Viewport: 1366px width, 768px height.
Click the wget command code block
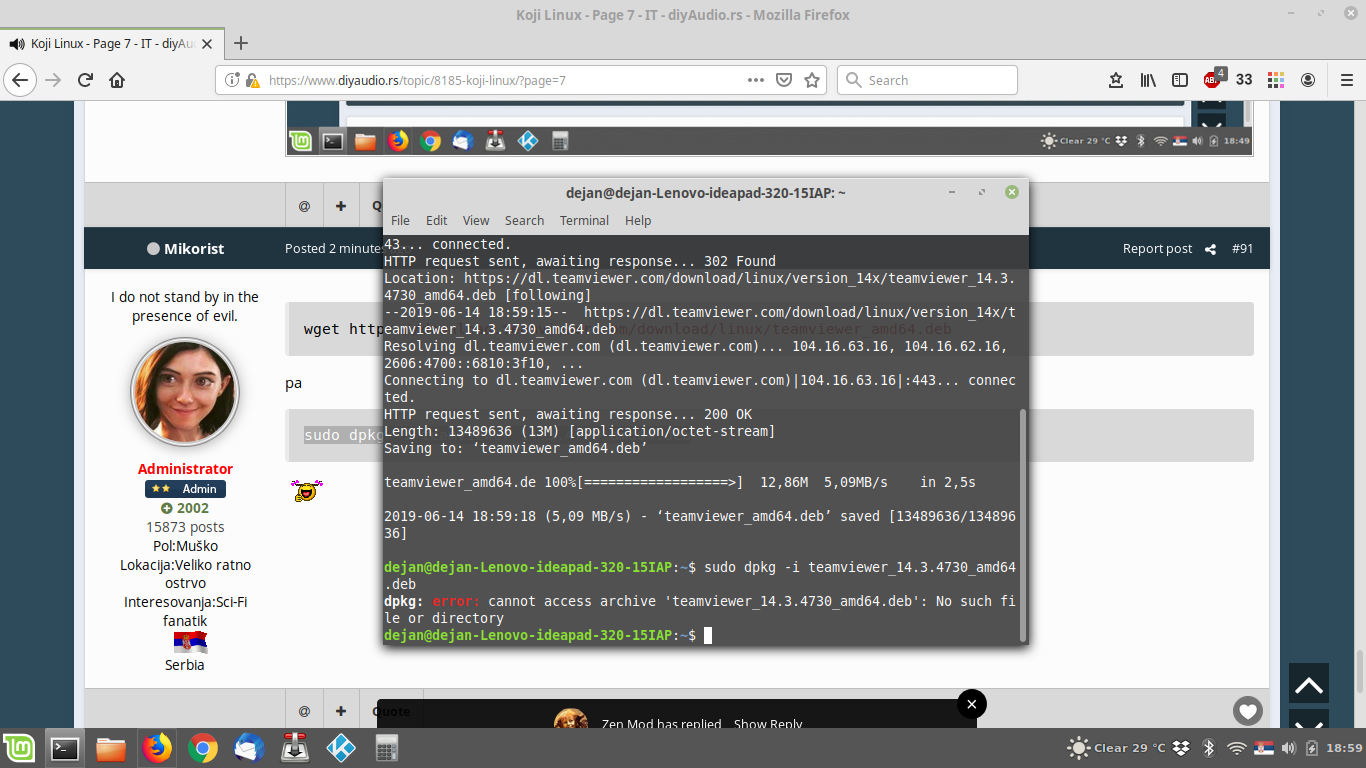(x=769, y=329)
